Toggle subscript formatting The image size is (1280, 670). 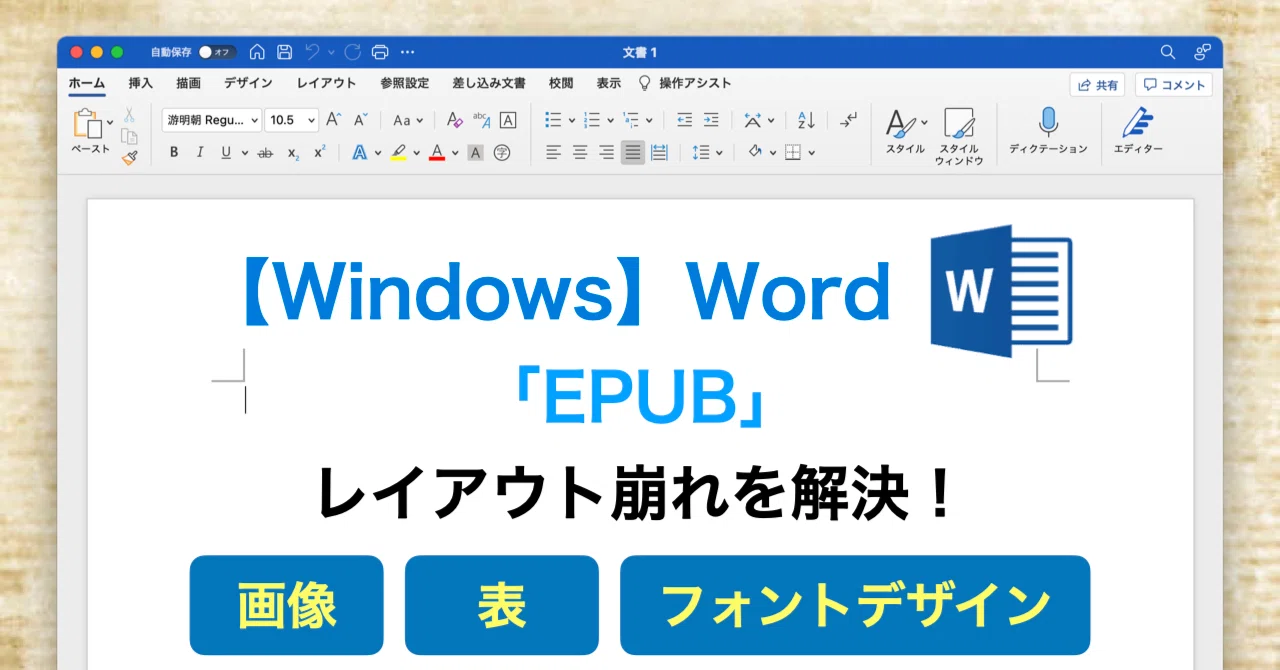tap(293, 153)
